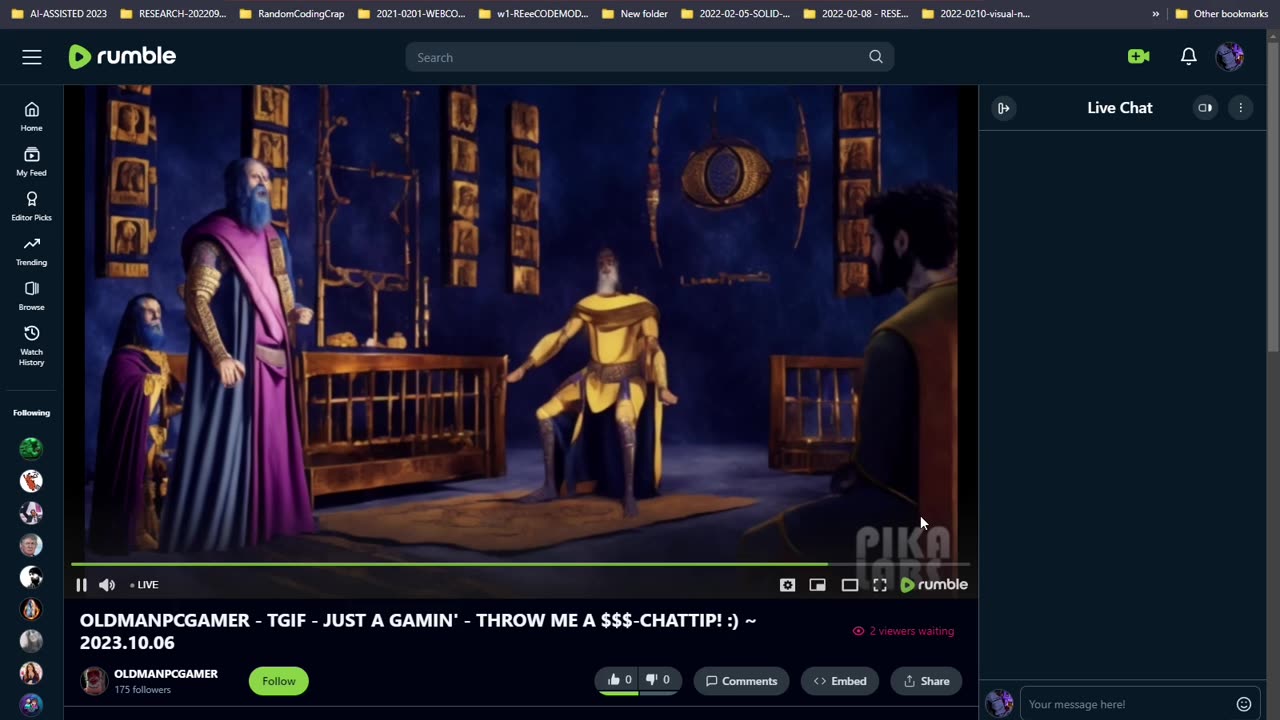This screenshot has width=1280, height=720.
Task: Open Browse in sidebar
Action: 32,296
